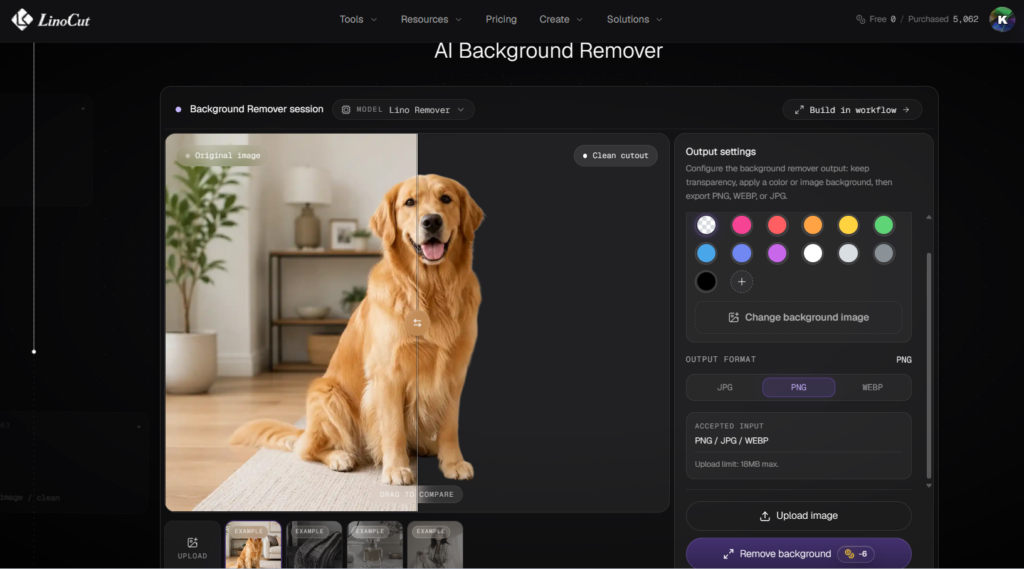Image resolution: width=1024 pixels, height=569 pixels.
Task: Select WEBP output format
Action: tap(872, 387)
